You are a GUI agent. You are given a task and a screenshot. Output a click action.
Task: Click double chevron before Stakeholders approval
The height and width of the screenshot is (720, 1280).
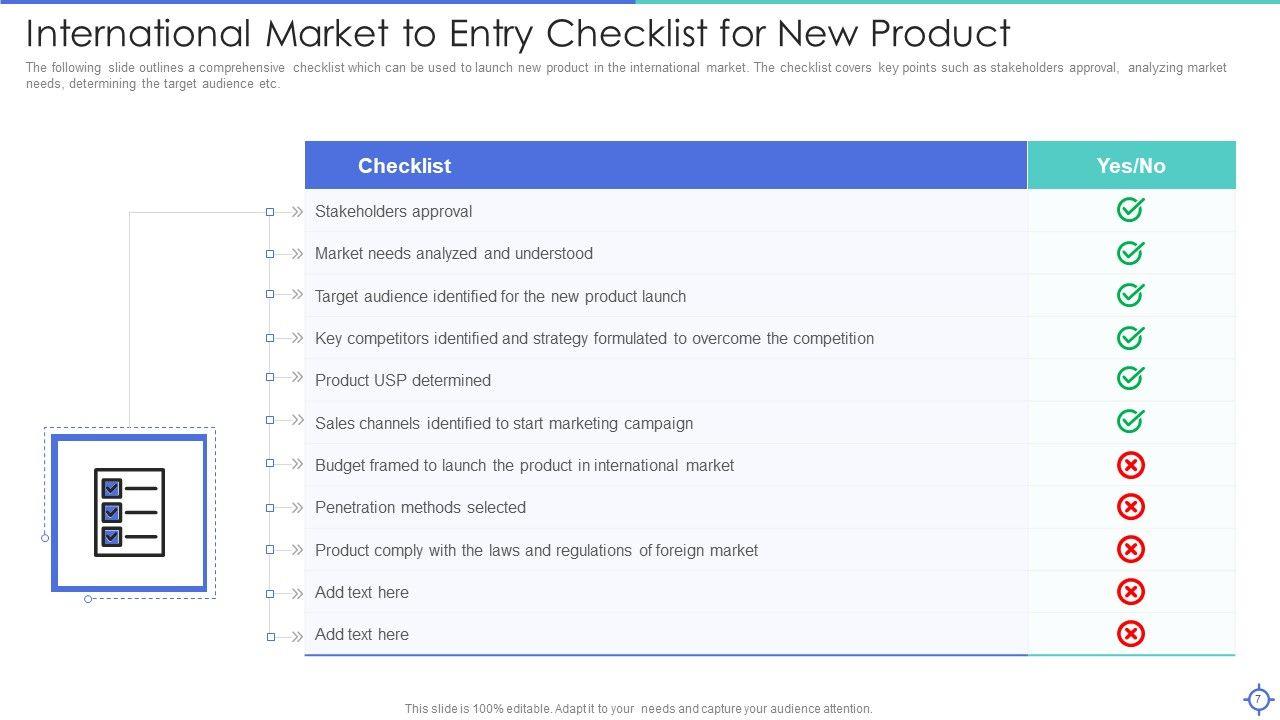(x=297, y=212)
